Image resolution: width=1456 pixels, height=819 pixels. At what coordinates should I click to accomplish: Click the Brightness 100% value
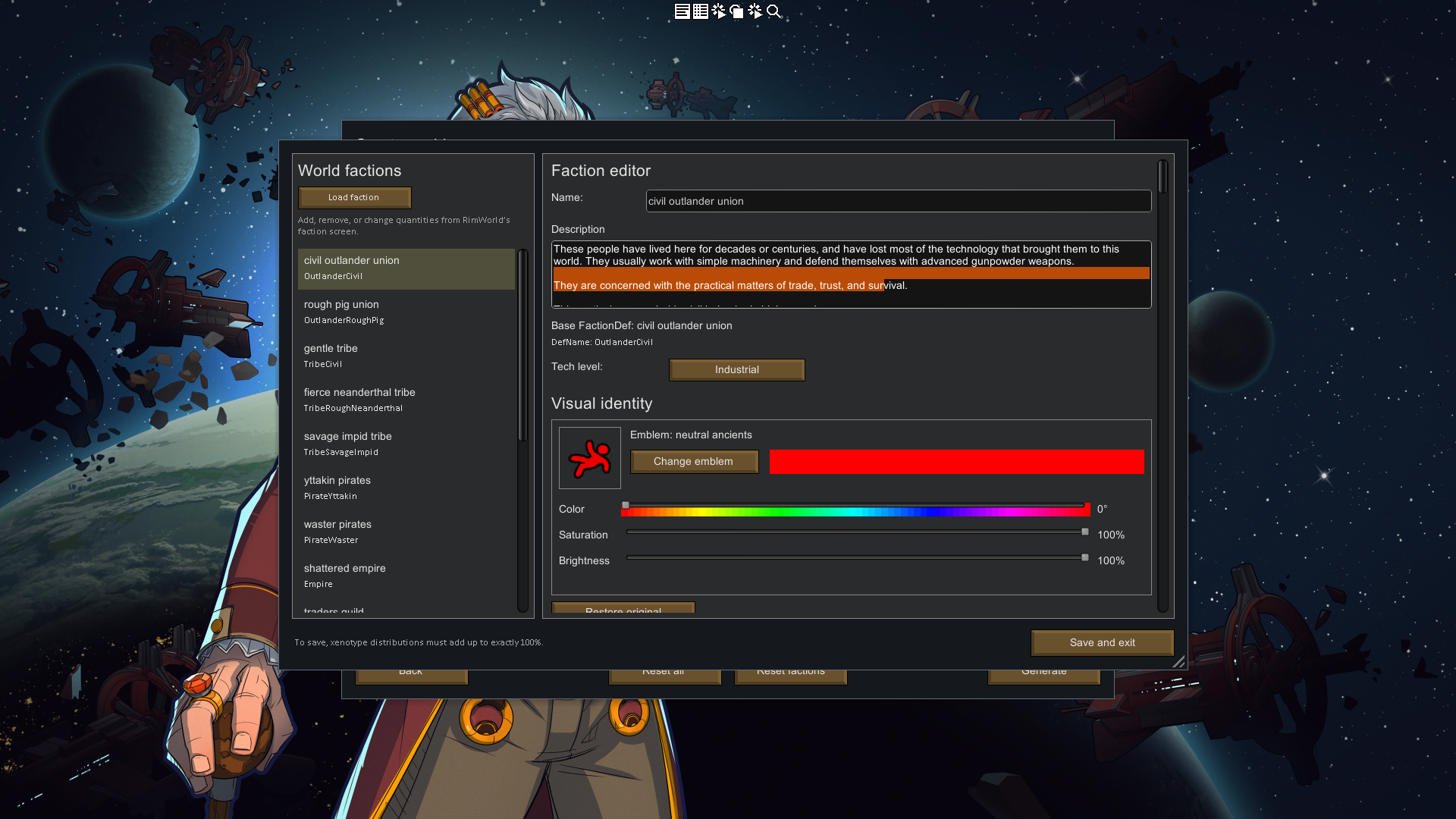(x=1111, y=561)
